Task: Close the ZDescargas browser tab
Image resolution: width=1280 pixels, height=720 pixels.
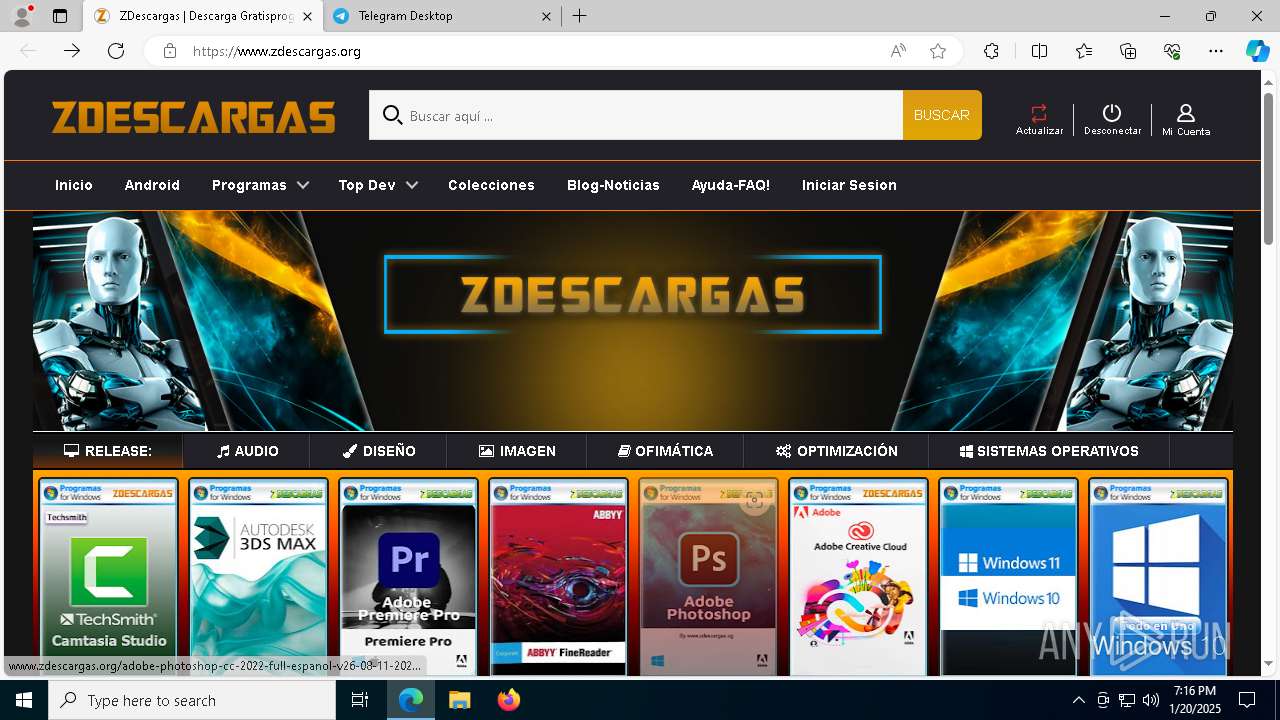Action: (307, 16)
